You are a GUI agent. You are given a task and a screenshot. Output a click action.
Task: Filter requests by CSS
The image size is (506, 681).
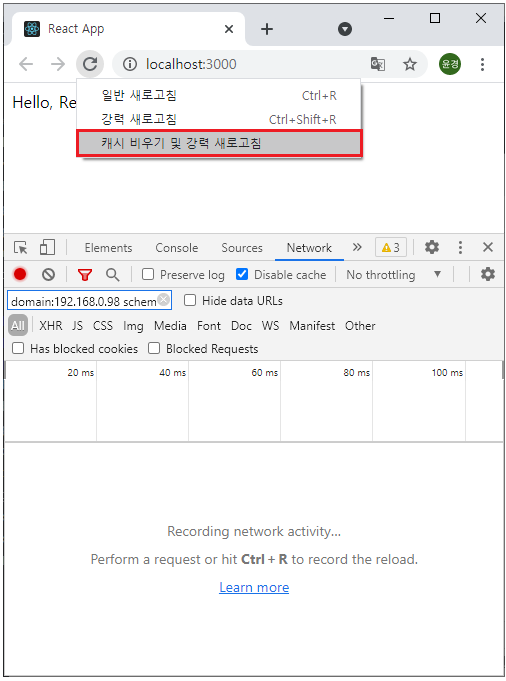point(103,326)
